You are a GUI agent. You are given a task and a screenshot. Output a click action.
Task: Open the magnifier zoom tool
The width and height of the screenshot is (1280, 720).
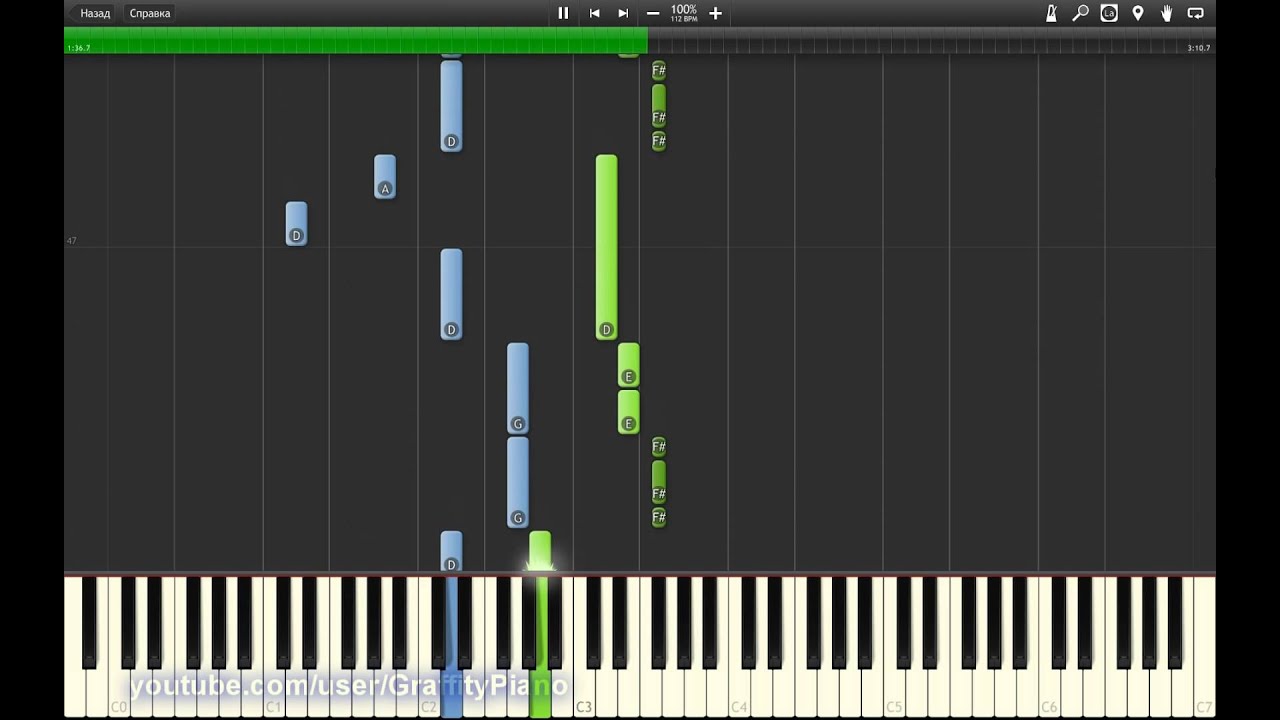coord(1080,13)
